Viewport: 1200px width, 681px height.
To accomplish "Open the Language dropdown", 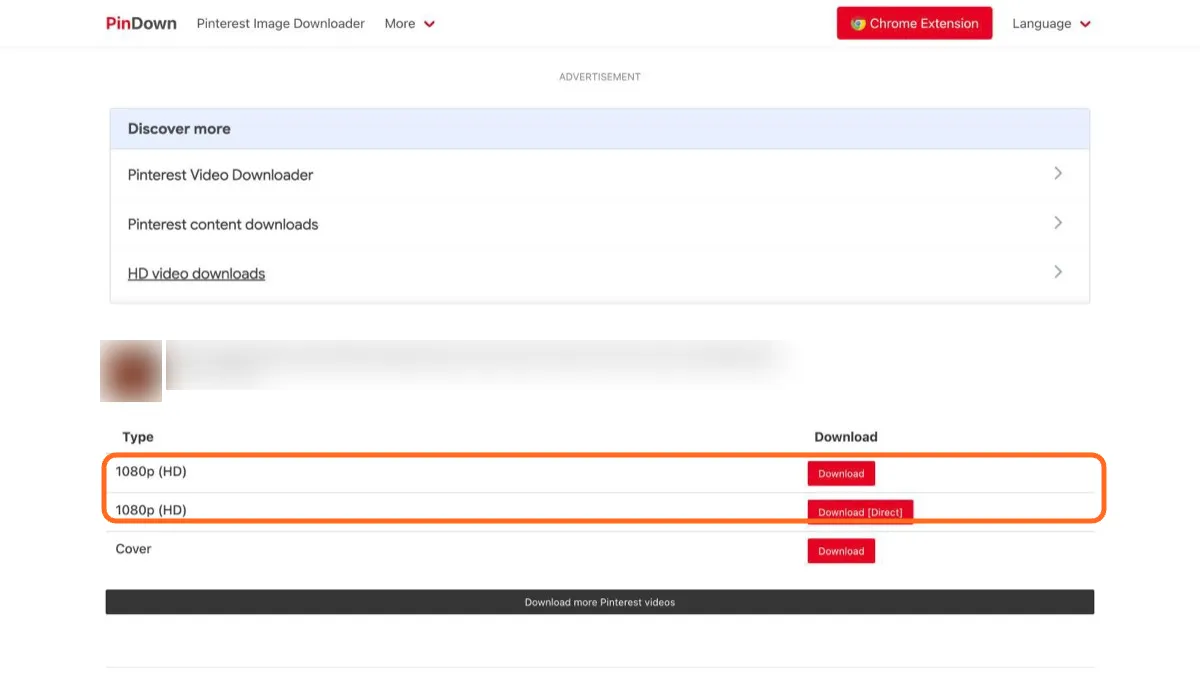I will tap(1052, 23).
